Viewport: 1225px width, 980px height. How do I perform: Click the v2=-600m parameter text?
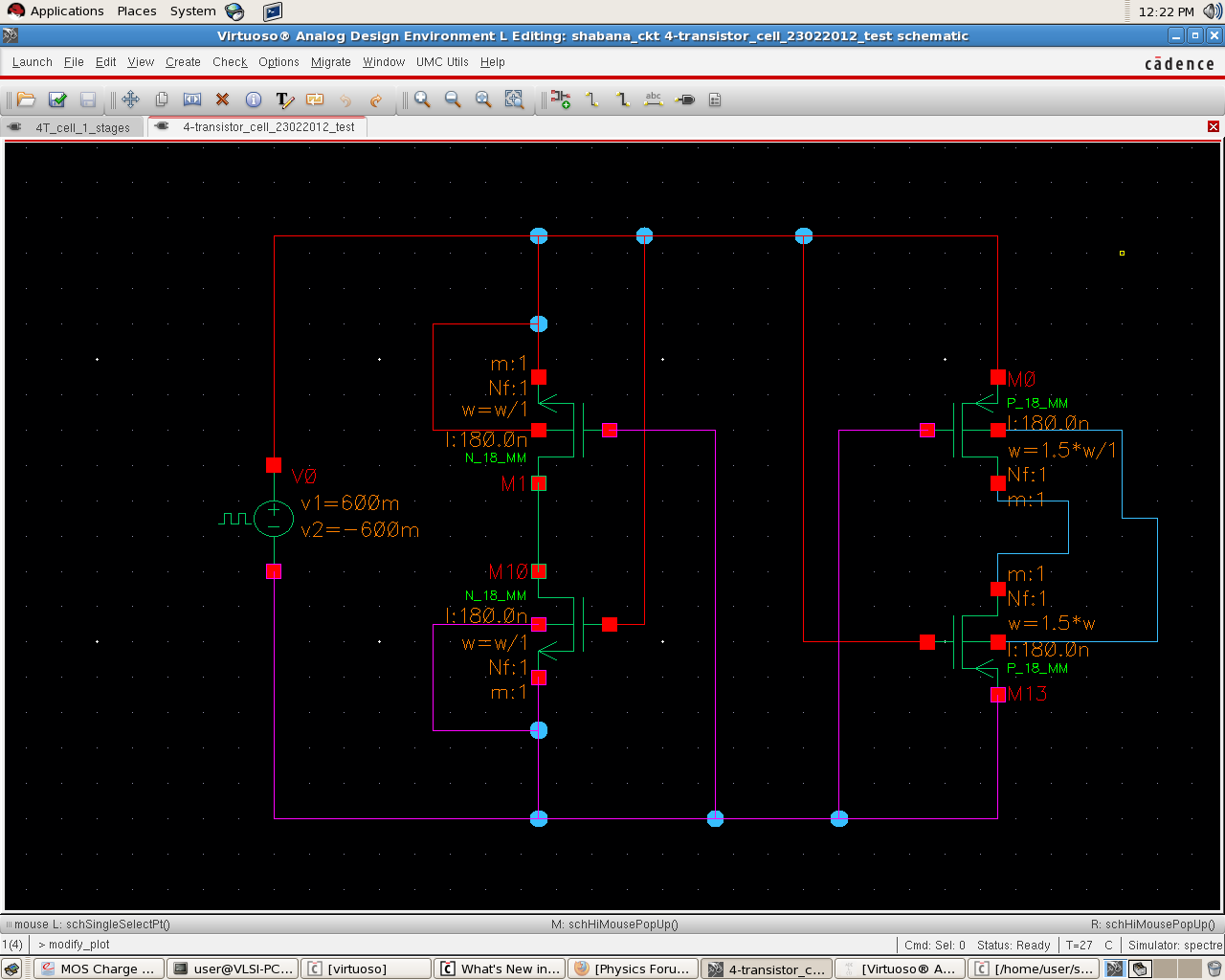pos(360,530)
